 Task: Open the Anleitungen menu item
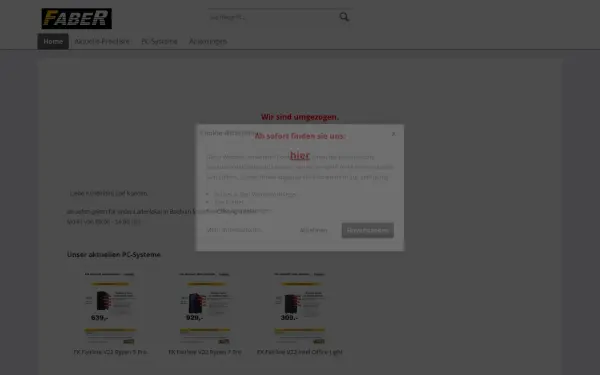coord(208,41)
